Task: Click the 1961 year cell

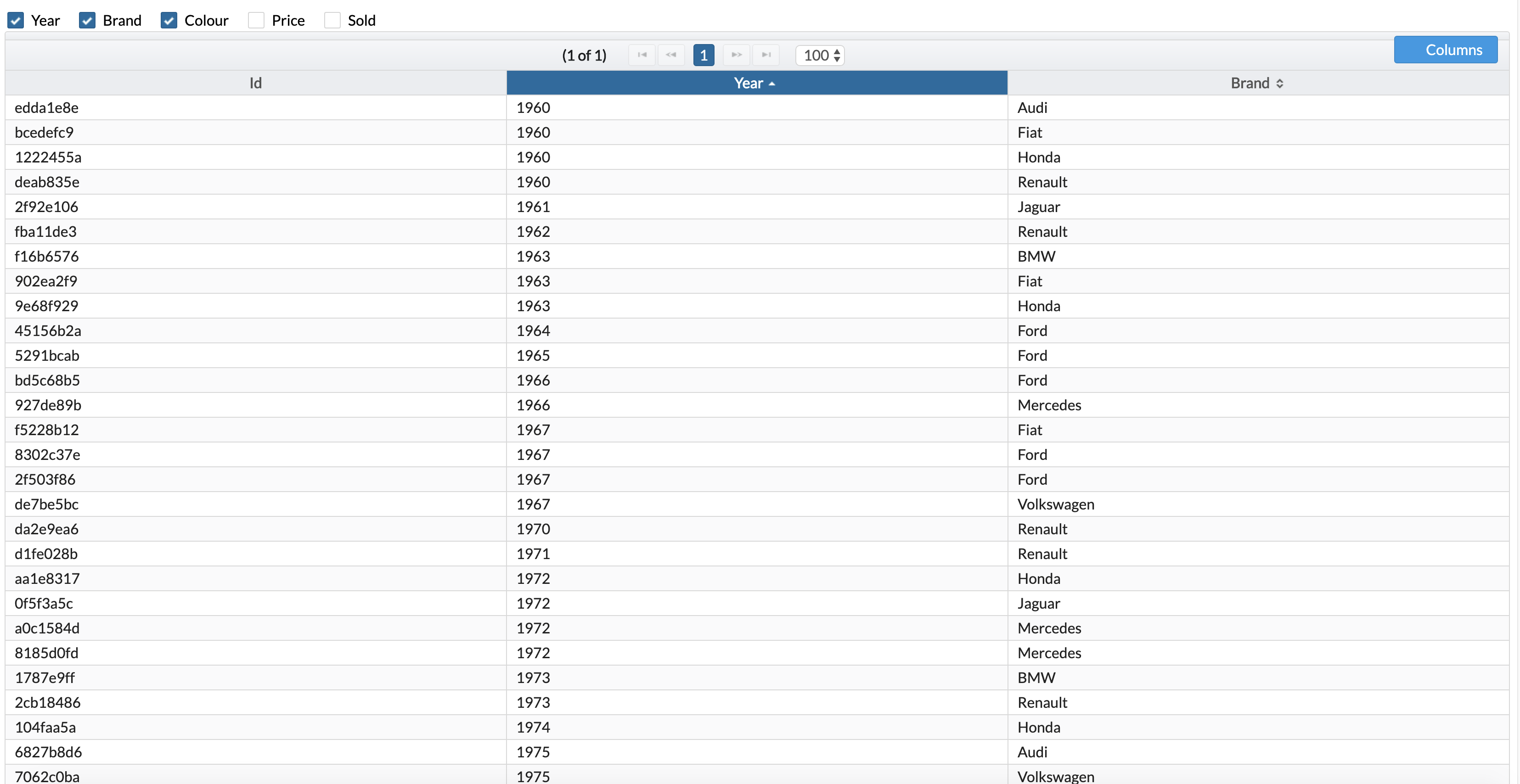Action: pos(757,207)
